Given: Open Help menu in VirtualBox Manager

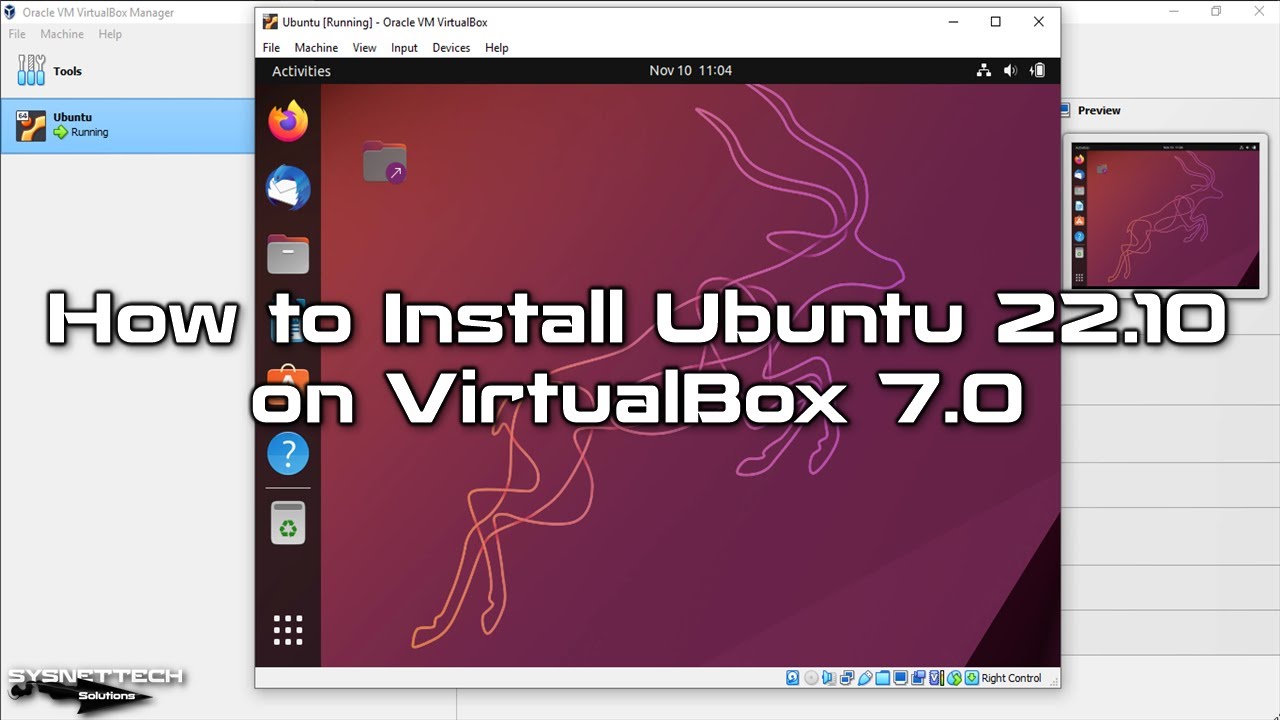Looking at the screenshot, I should (110, 34).
